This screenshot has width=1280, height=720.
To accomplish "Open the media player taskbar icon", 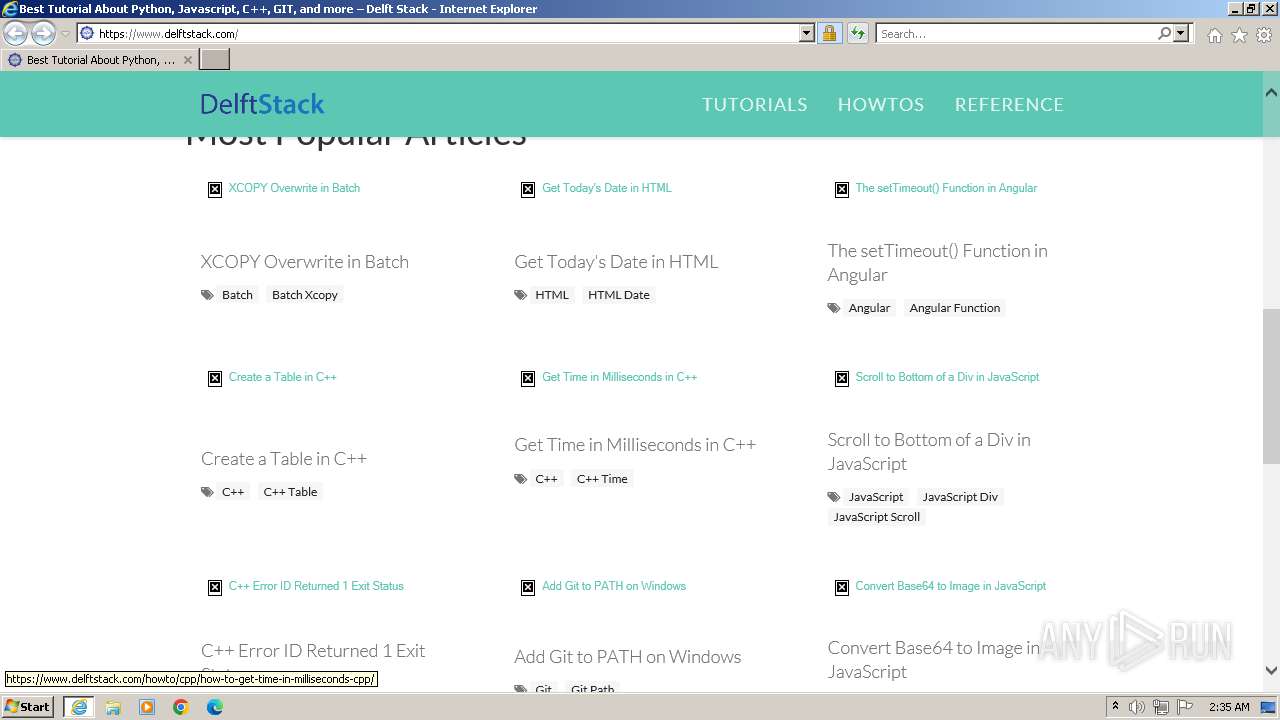I will pyautogui.click(x=147, y=707).
